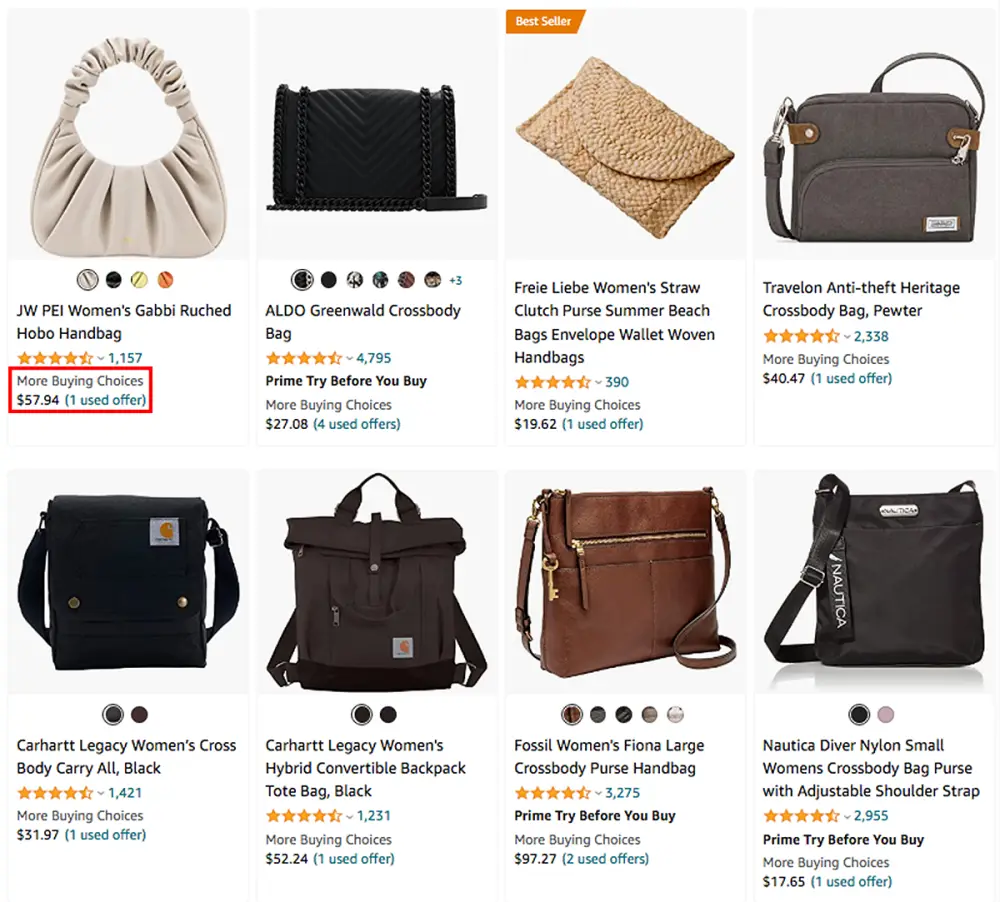Image resolution: width=1000 pixels, height=902 pixels.
Task: Select the beige color swatch under the JW PEI handbag
Action: [x=87, y=280]
